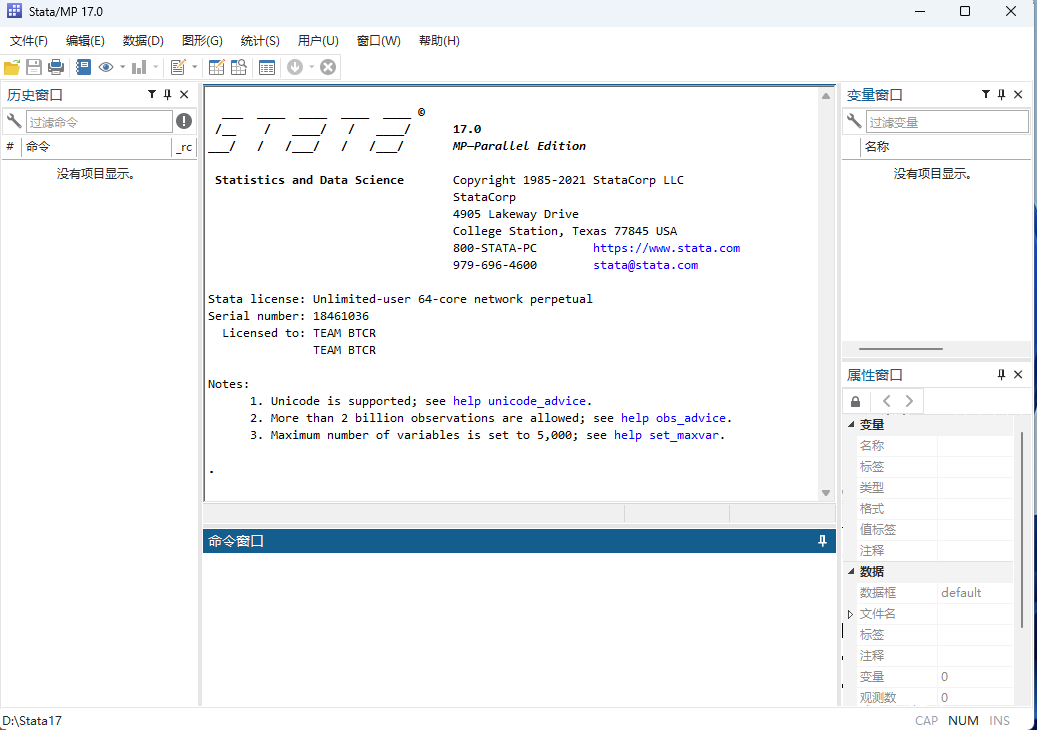
Task: Select the 类型 property row
Action: (x=935, y=487)
